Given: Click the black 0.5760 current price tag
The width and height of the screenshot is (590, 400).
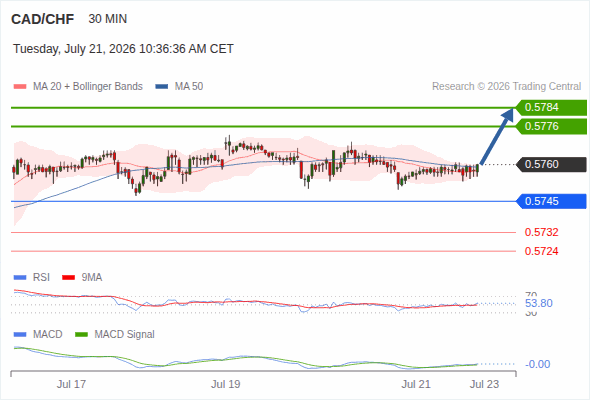Looking at the screenshot, I should 551,164.
